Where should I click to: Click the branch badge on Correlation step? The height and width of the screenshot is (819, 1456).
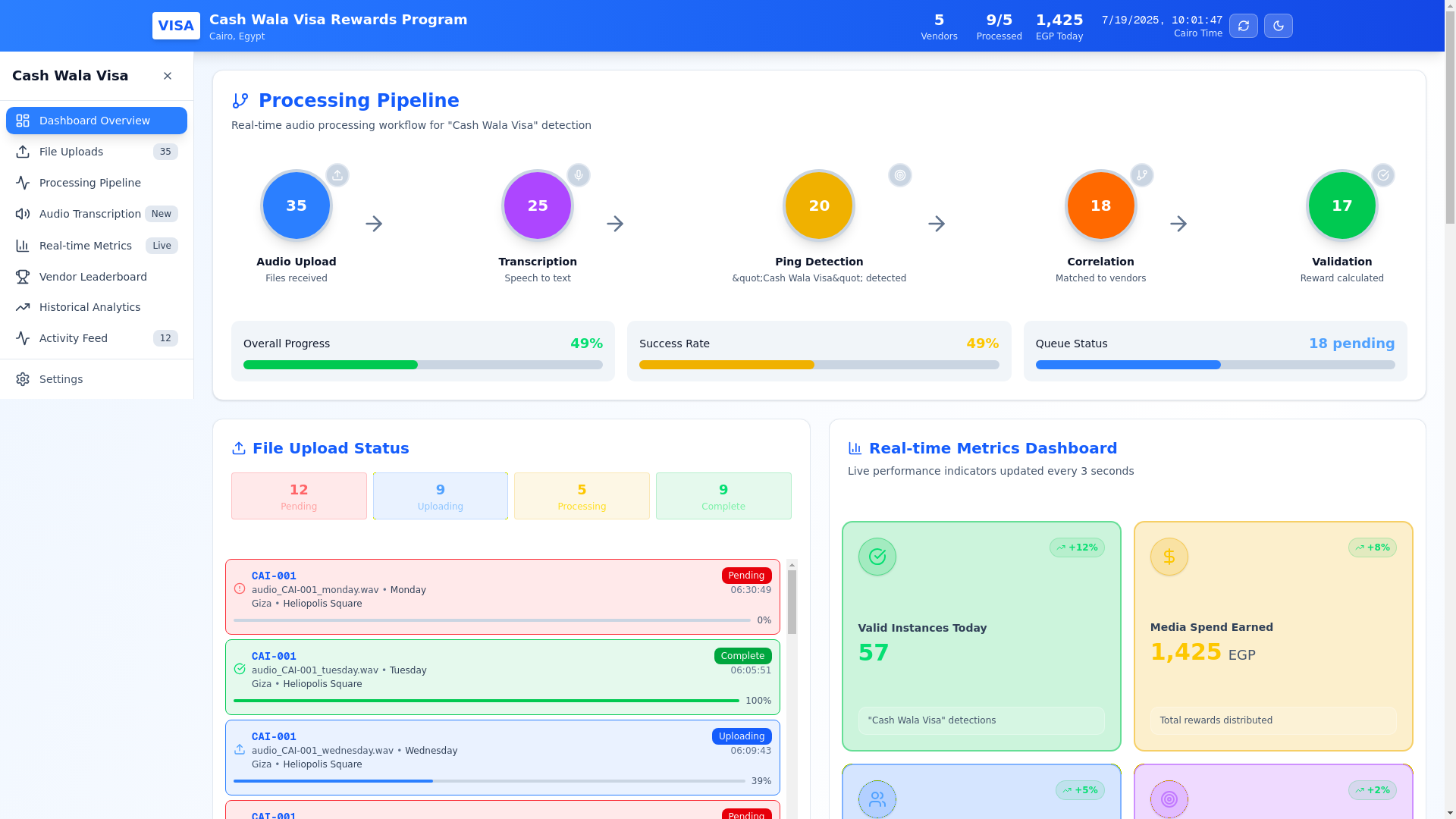1142,175
